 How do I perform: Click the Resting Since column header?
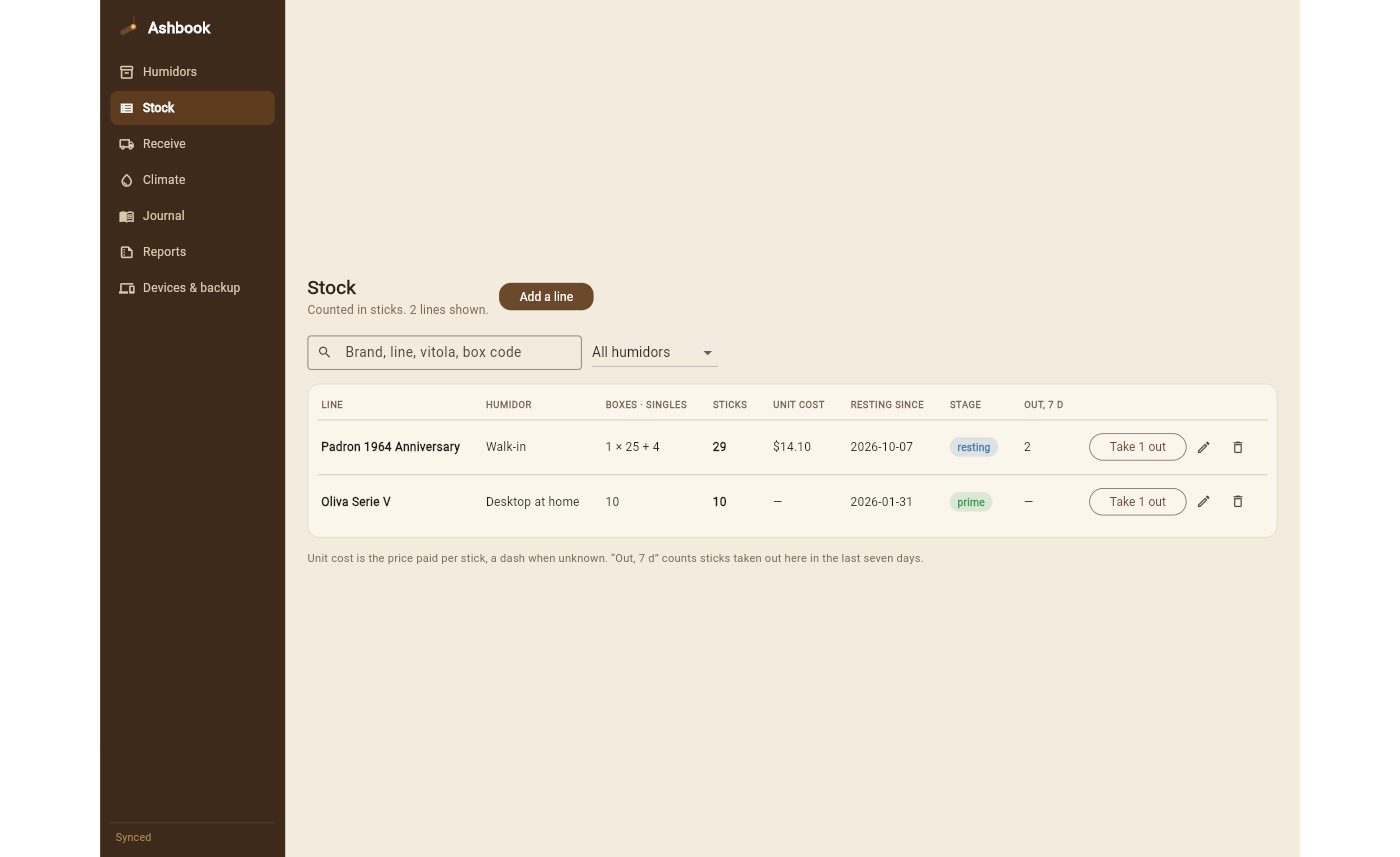[x=887, y=405]
